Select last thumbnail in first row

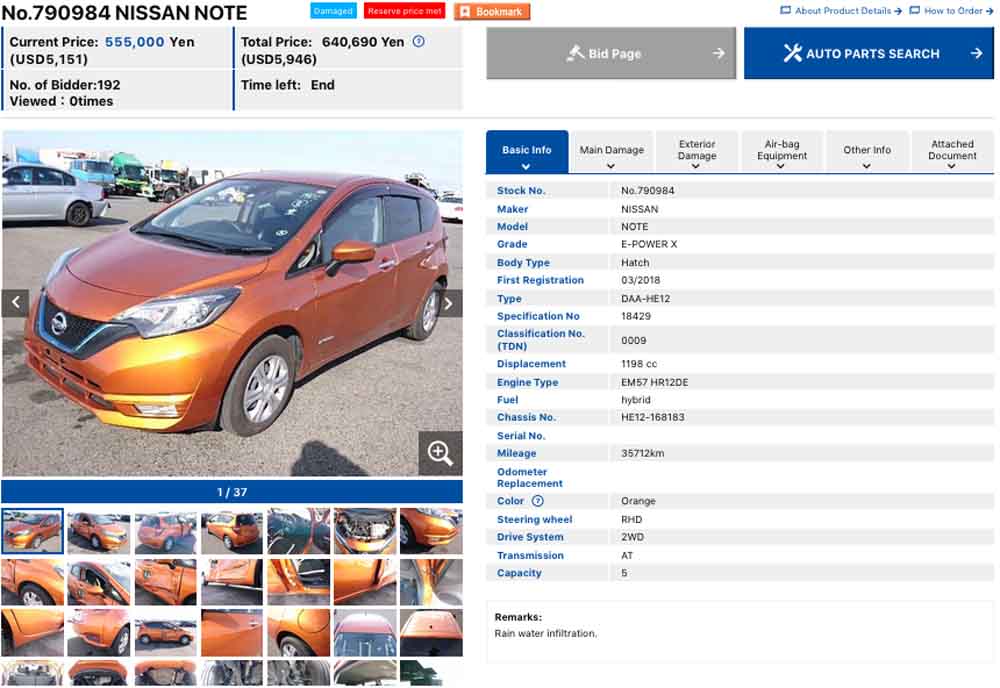pos(431,531)
